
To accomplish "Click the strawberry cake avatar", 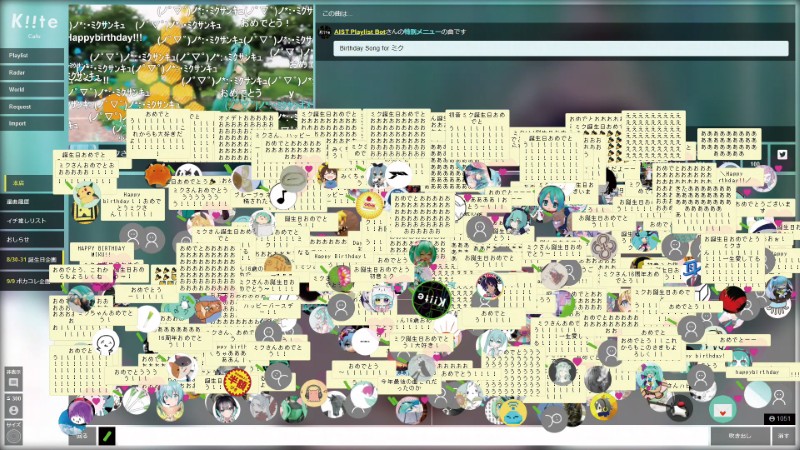I will (x=369, y=205).
